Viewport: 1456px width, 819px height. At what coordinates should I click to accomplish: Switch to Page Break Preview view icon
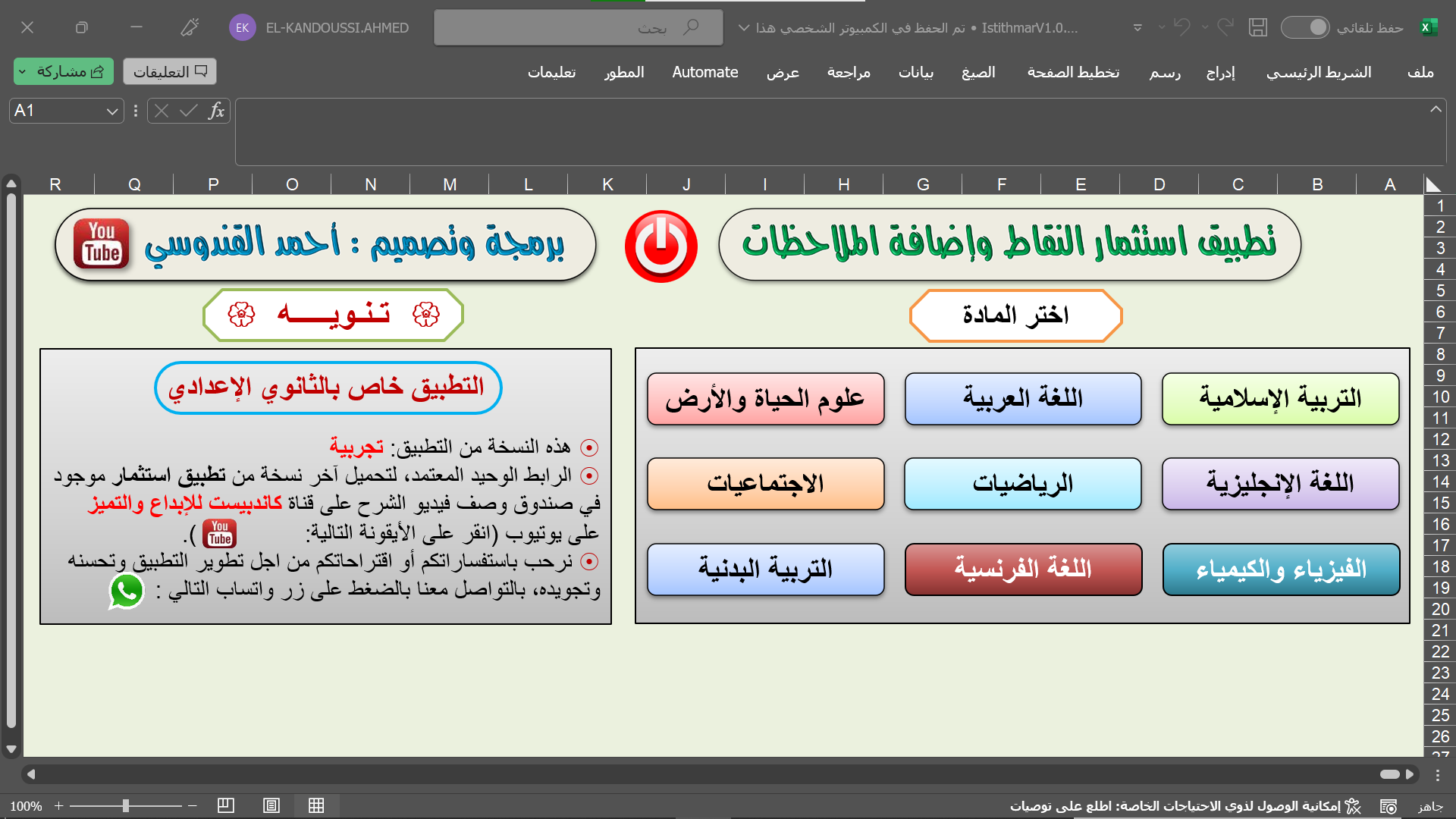(225, 805)
